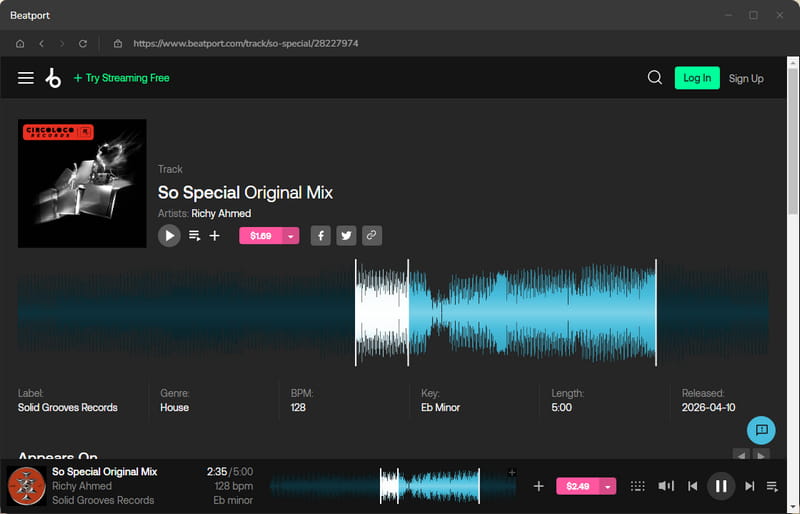Click the track artwork cover image

[x=82, y=184]
